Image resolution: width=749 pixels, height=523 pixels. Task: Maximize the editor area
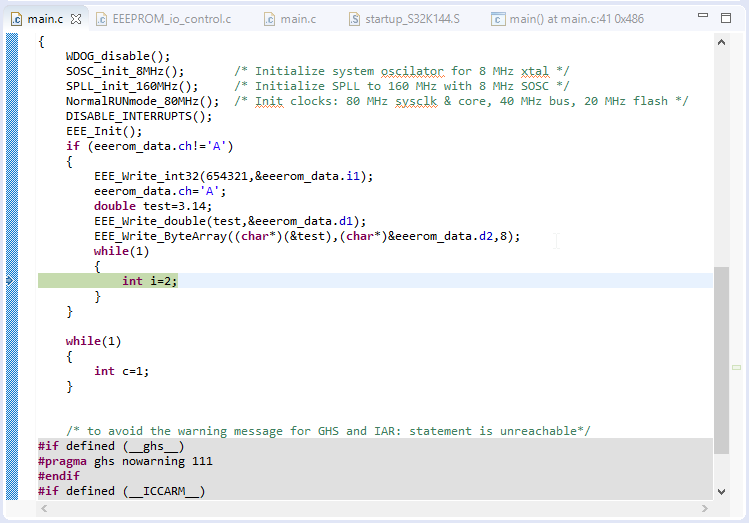pos(726,18)
